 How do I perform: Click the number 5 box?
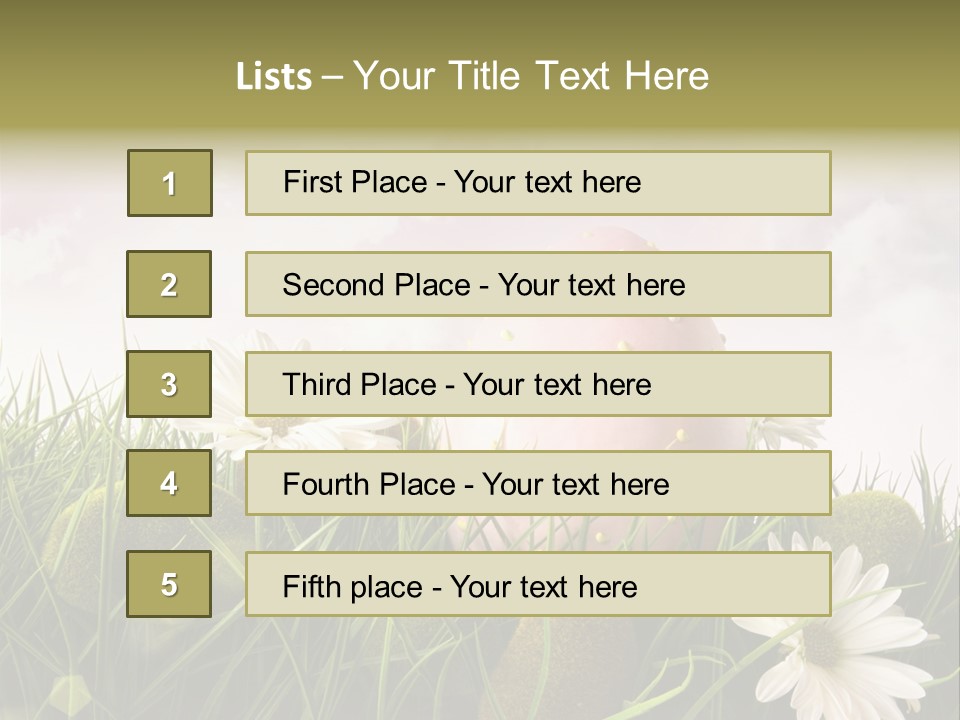click(x=169, y=584)
